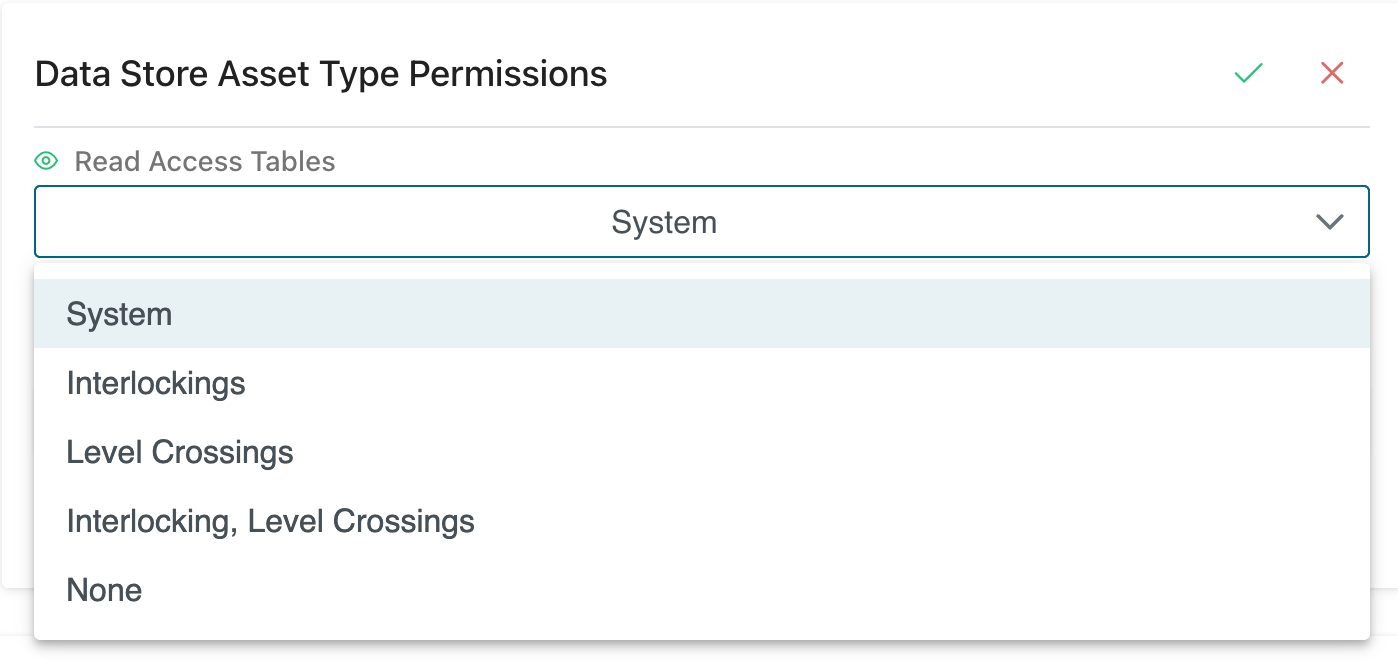This screenshot has height=662, width=1398.
Task: Choose the Level Crossings list entry
Action: click(180, 452)
